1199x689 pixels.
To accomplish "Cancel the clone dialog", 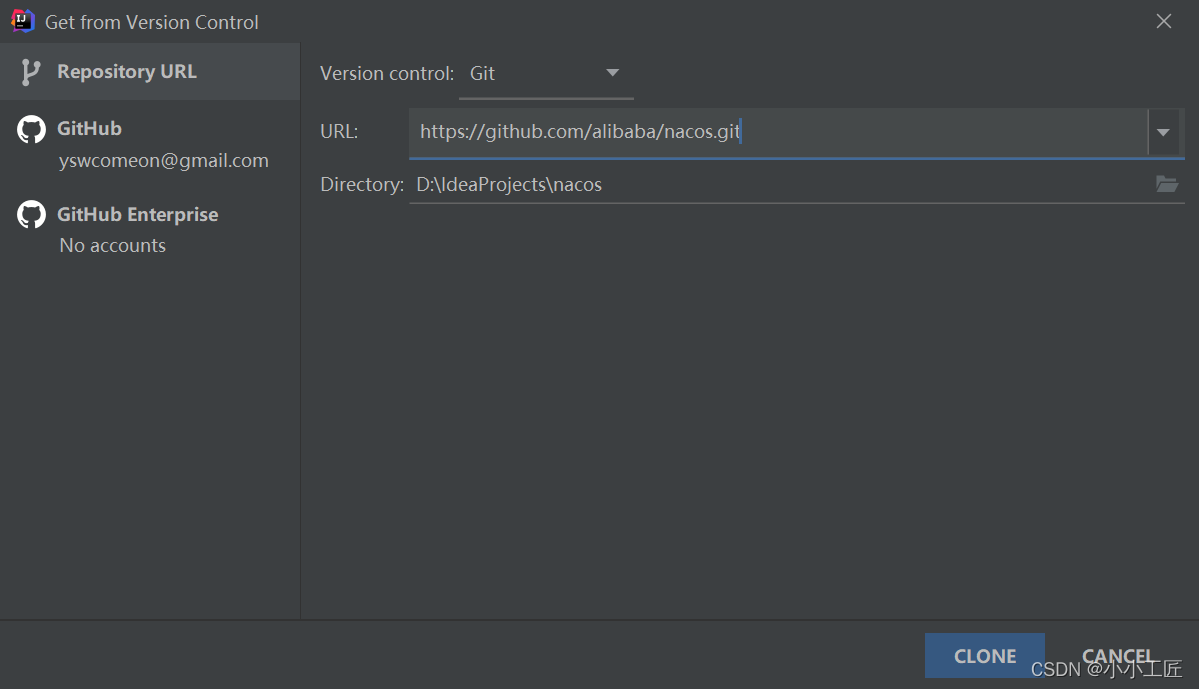I will [1117, 656].
